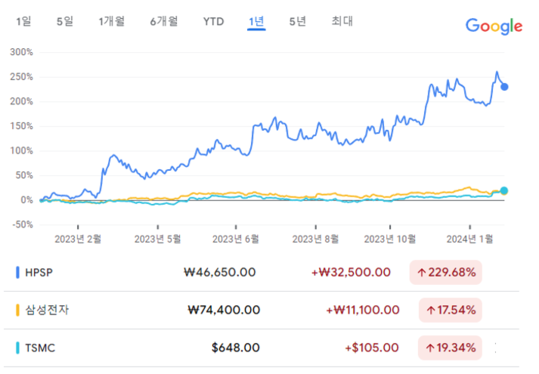Click the blue HPSP color marker
This screenshot has width=539, height=374.
(18, 272)
